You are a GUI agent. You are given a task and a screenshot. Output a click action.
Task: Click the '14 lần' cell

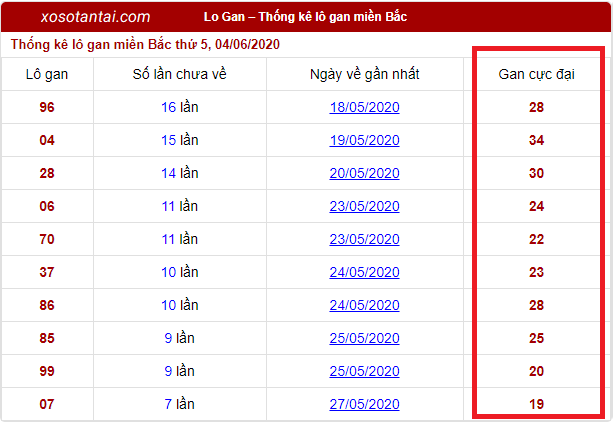(180, 173)
